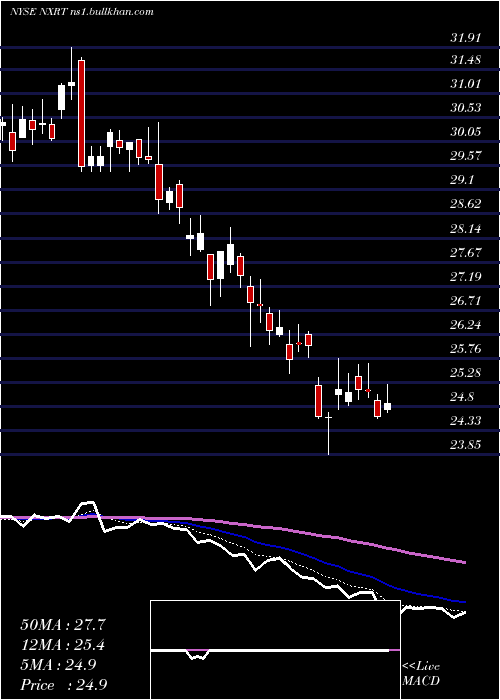
Task: Click the 24.33 price axis label
Action: click(x=465, y=421)
